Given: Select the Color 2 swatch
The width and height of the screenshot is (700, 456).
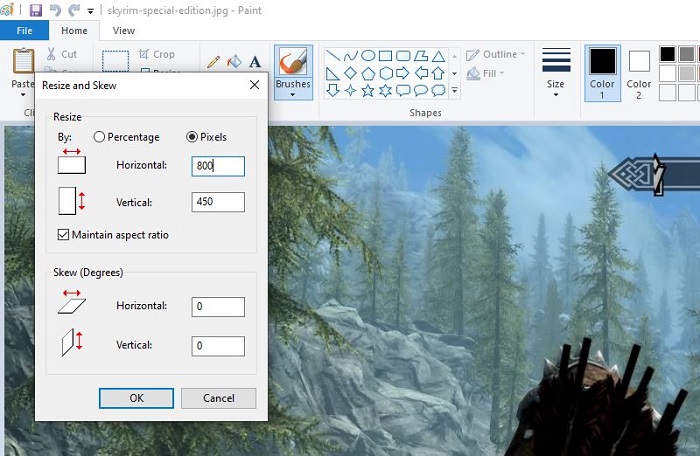Looking at the screenshot, I should [x=639, y=73].
